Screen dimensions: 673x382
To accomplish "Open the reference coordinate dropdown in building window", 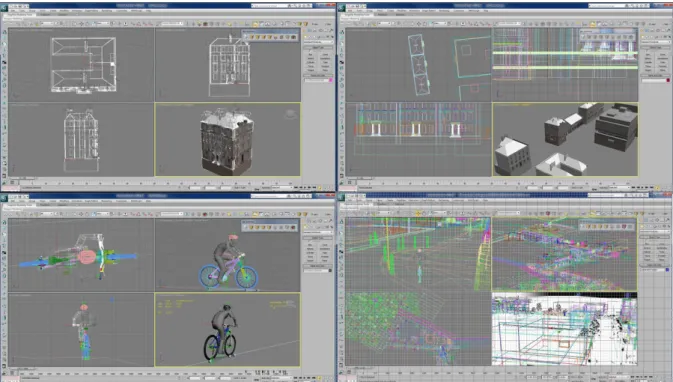I will [103, 24].
